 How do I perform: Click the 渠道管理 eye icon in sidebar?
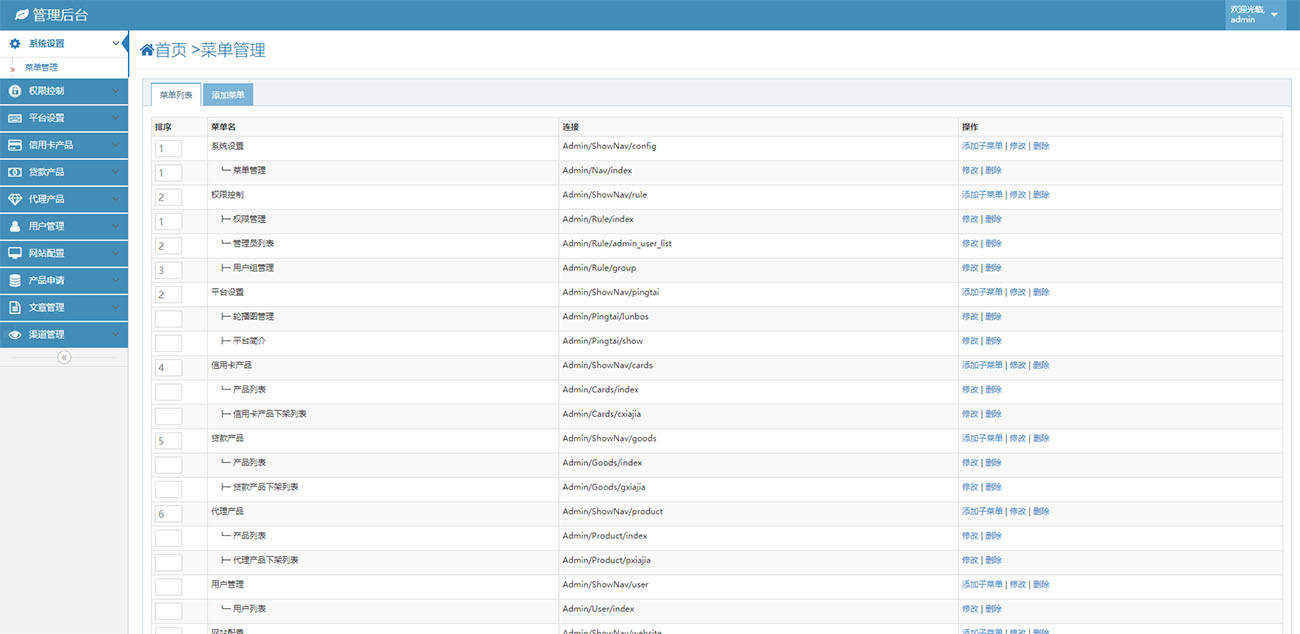pos(15,334)
